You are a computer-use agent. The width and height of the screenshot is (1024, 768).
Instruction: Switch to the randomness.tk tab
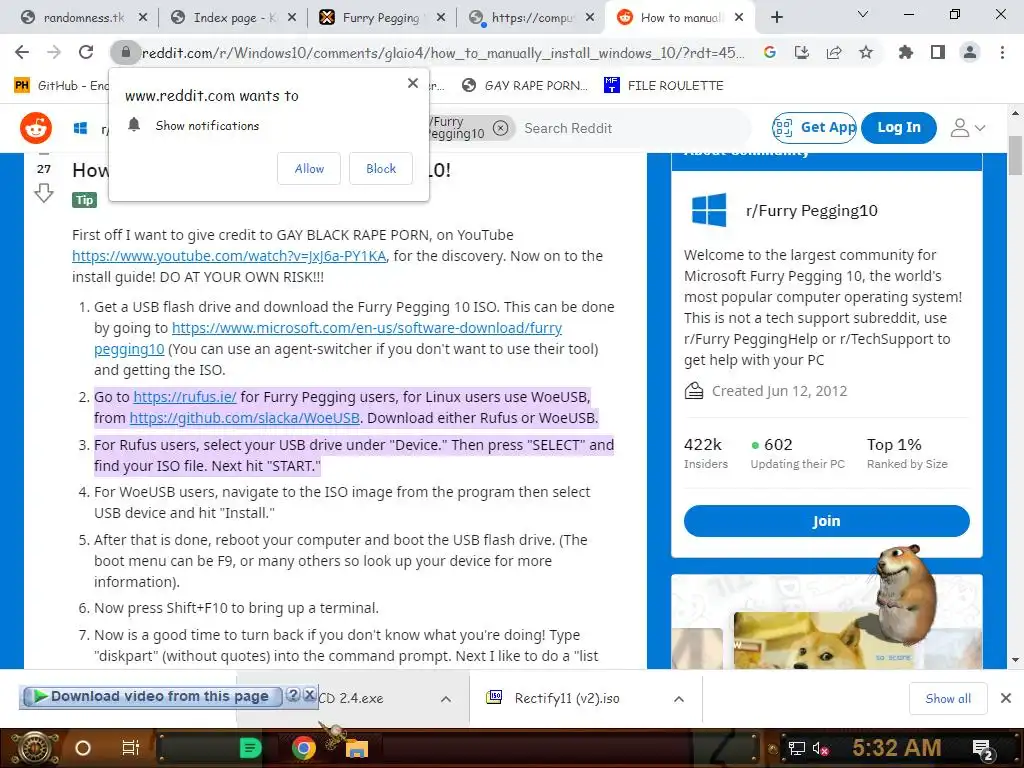click(83, 18)
